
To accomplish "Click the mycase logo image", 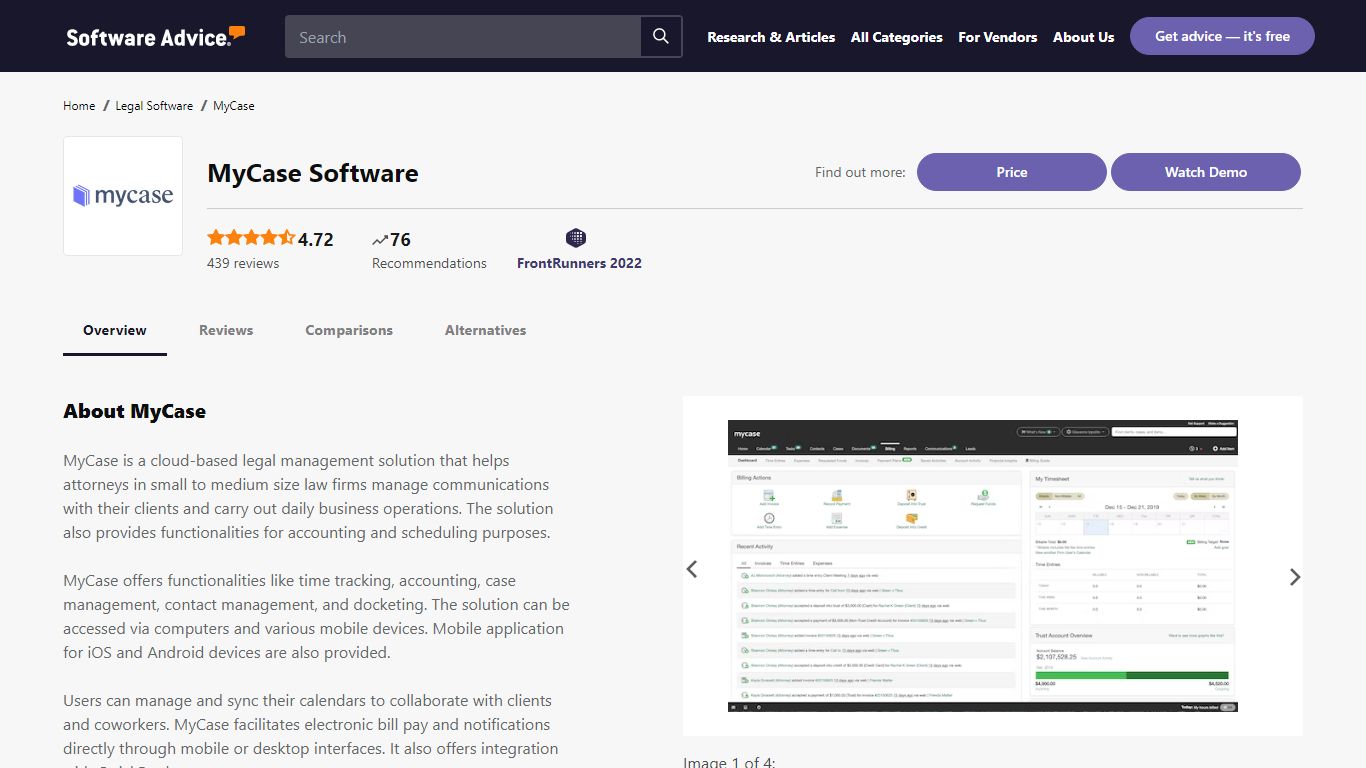I will (123, 196).
